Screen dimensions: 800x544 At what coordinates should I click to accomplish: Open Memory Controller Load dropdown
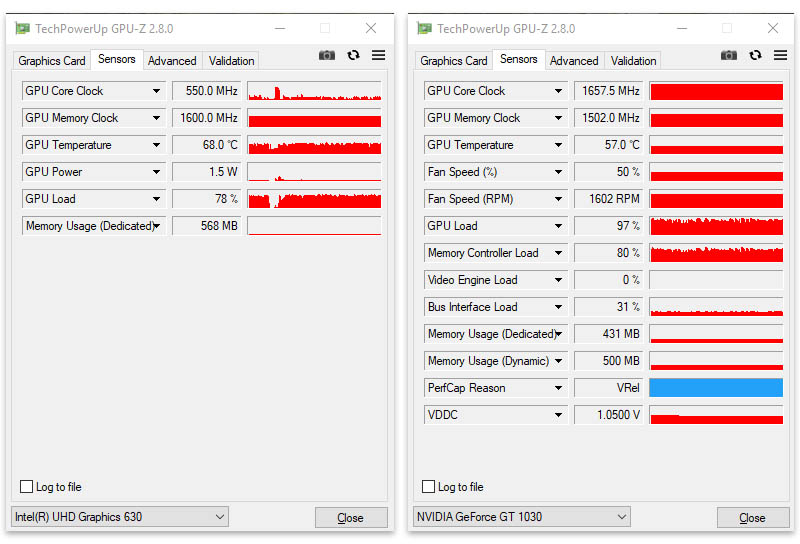coord(558,253)
